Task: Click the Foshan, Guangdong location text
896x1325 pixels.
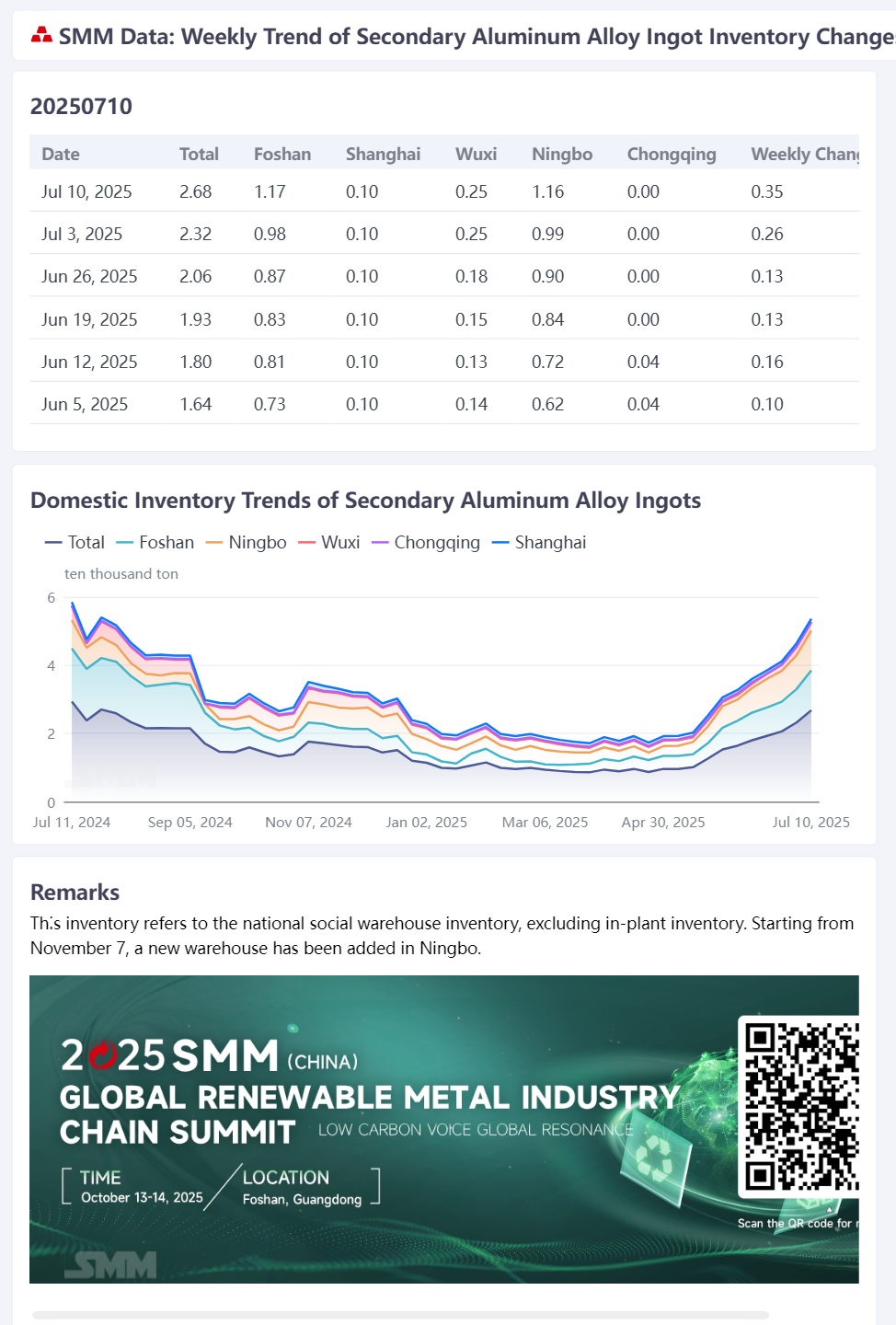Action: 302,1199
